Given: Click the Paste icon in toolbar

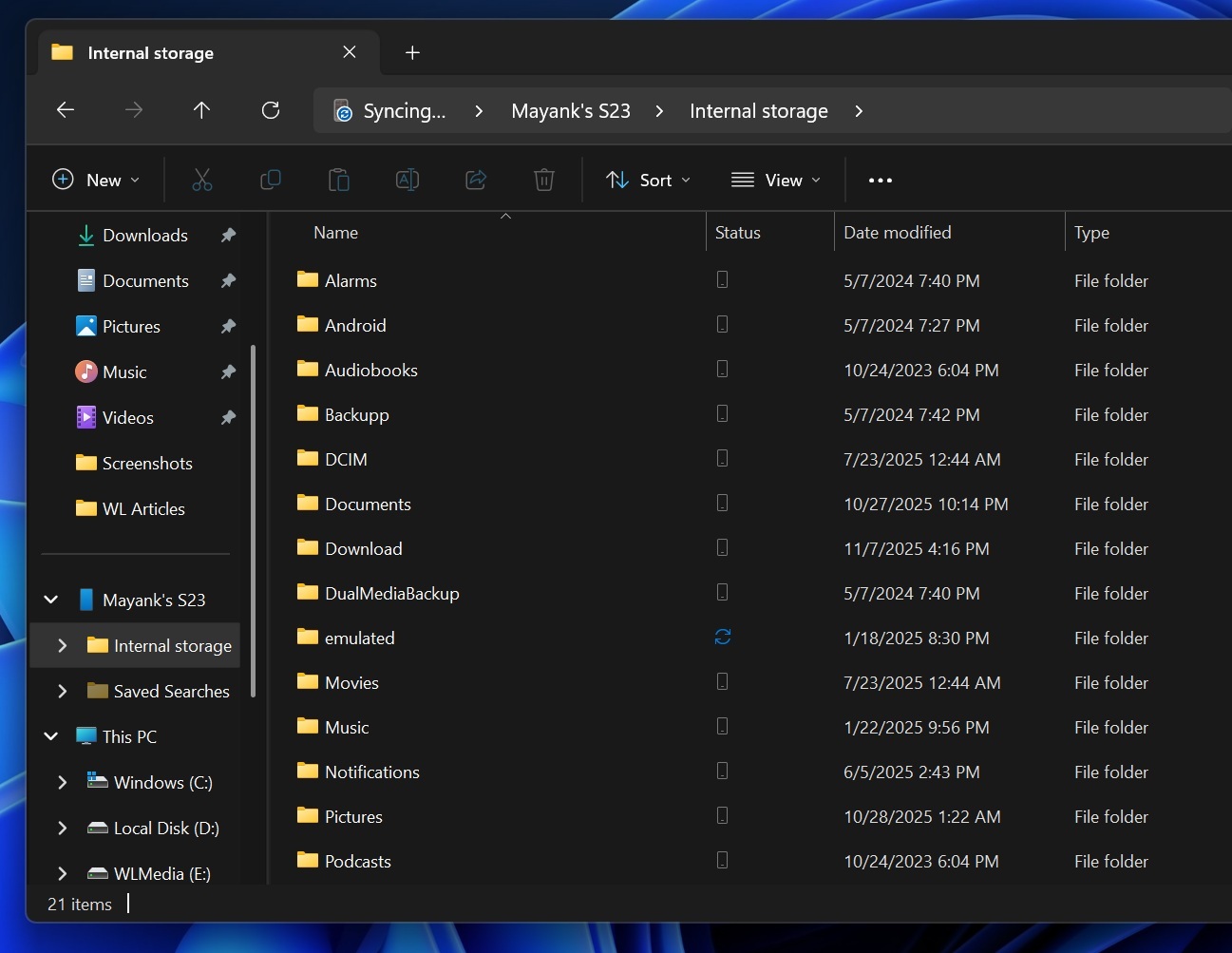Looking at the screenshot, I should (339, 179).
